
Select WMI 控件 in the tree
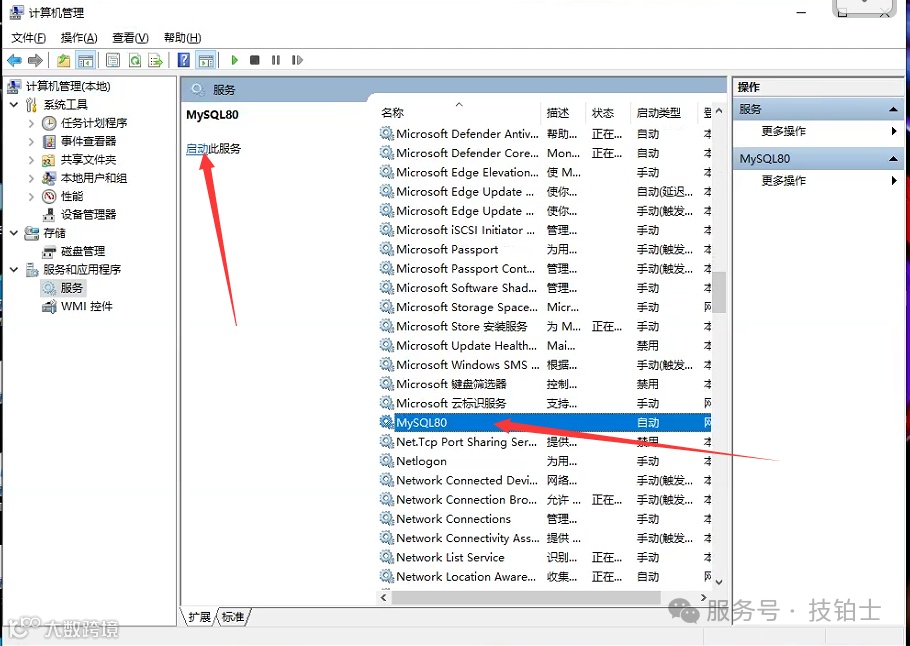coord(86,306)
